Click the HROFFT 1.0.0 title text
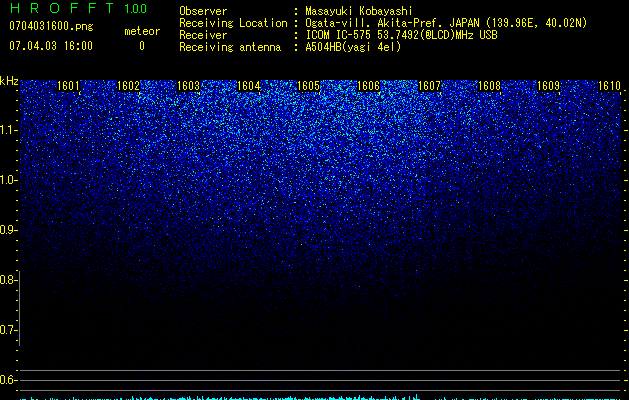The width and height of the screenshot is (629, 400). point(78,8)
